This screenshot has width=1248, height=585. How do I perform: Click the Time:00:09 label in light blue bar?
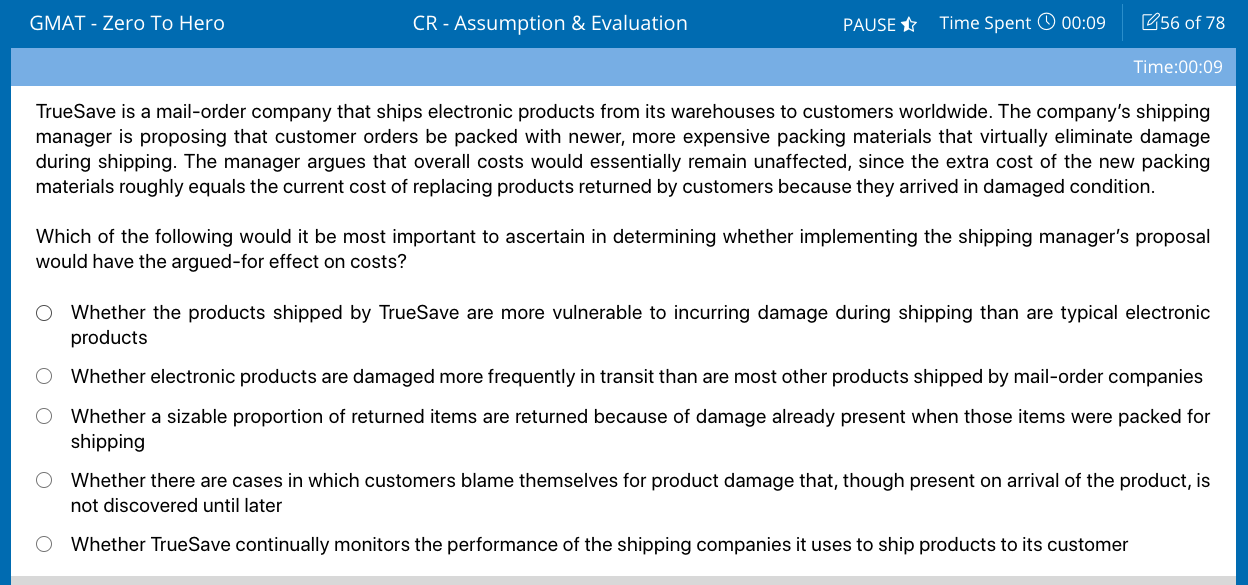1178,67
